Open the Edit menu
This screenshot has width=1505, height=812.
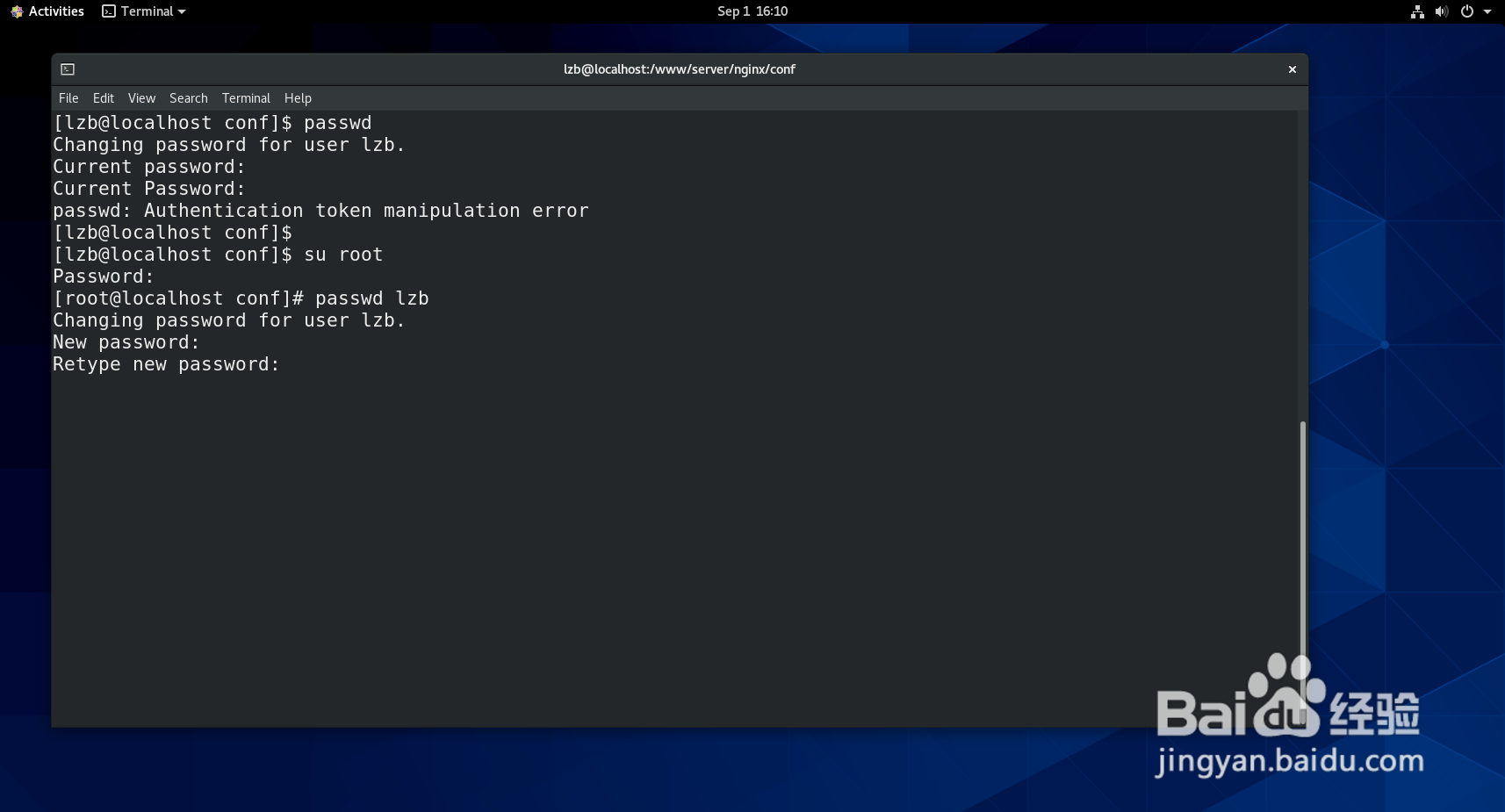[104, 98]
